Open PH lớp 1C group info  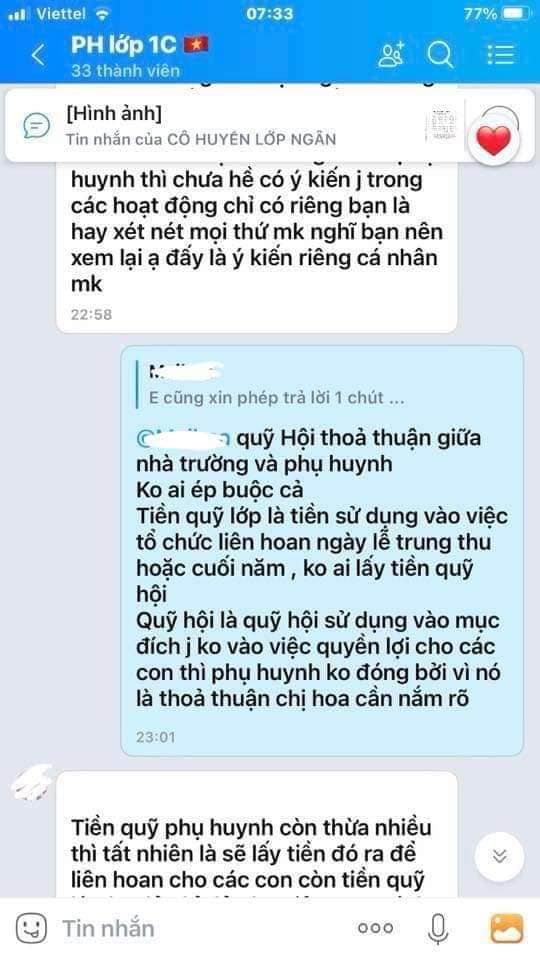pyautogui.click(x=140, y=44)
